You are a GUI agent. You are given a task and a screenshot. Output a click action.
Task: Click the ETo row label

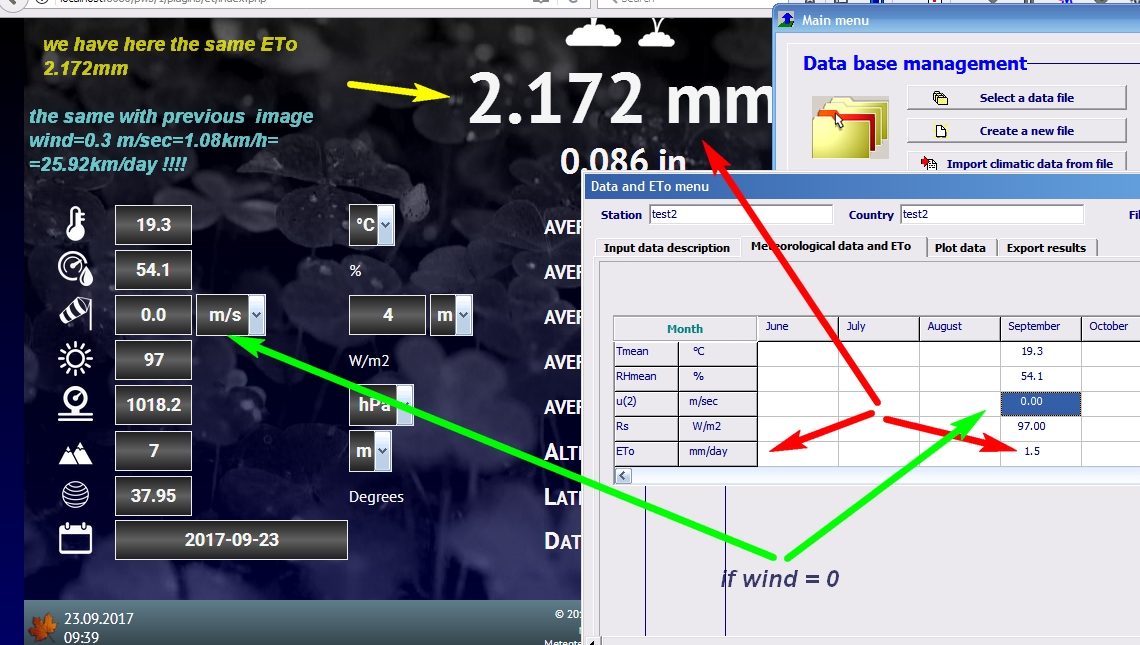[x=646, y=452]
